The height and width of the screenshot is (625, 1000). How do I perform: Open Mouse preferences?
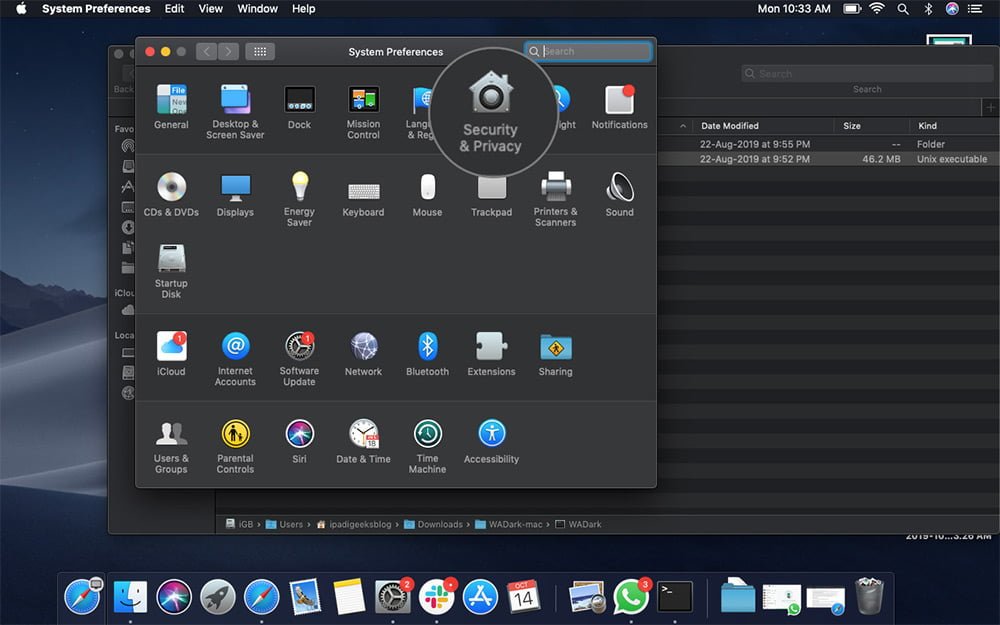coord(427,195)
